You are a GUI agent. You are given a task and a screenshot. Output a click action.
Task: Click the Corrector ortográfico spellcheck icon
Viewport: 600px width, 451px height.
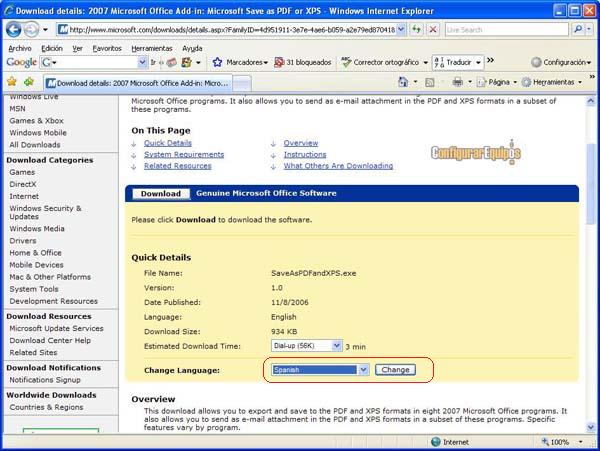tap(346, 62)
